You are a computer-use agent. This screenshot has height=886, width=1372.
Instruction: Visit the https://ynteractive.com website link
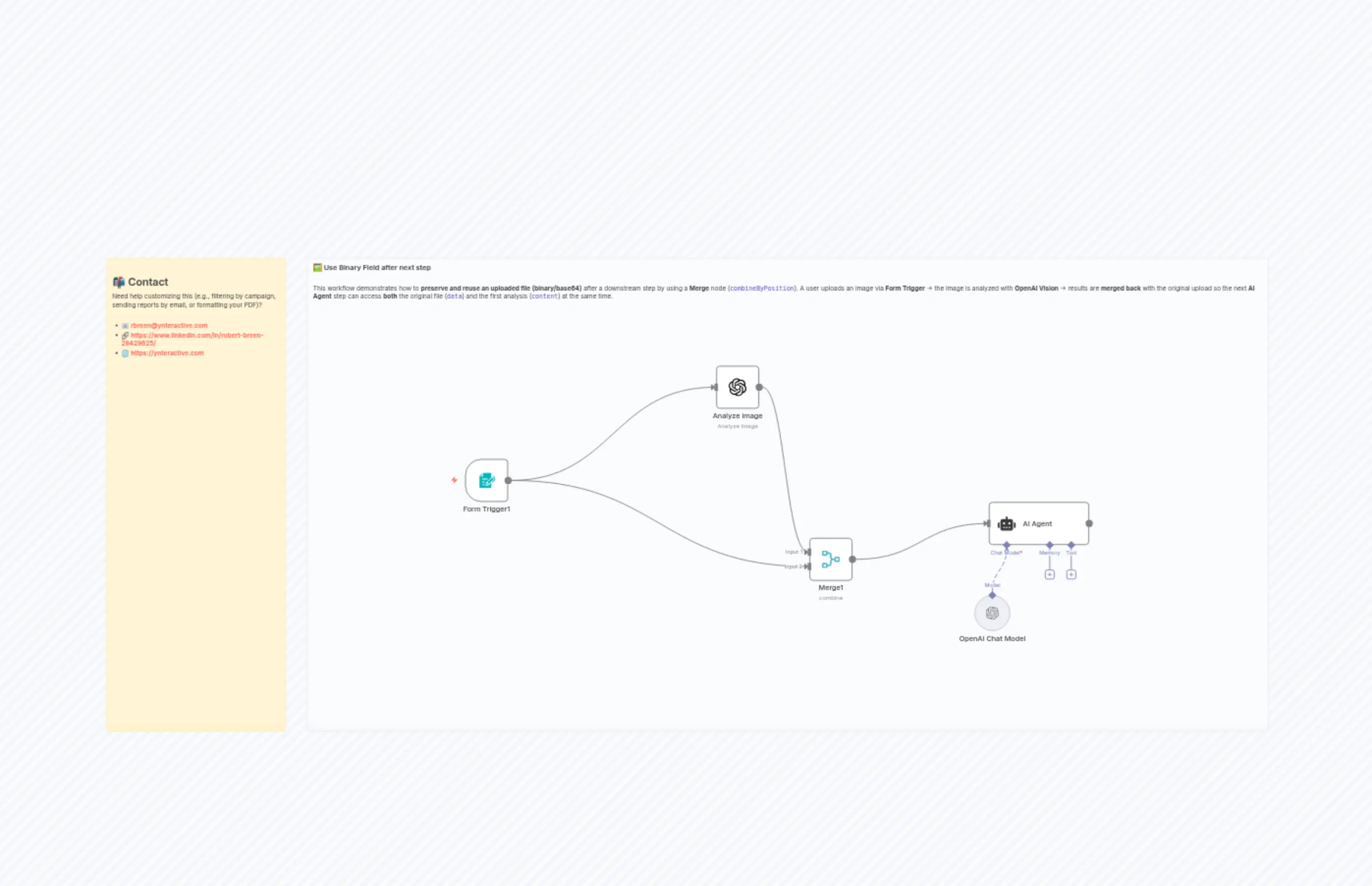(167, 352)
